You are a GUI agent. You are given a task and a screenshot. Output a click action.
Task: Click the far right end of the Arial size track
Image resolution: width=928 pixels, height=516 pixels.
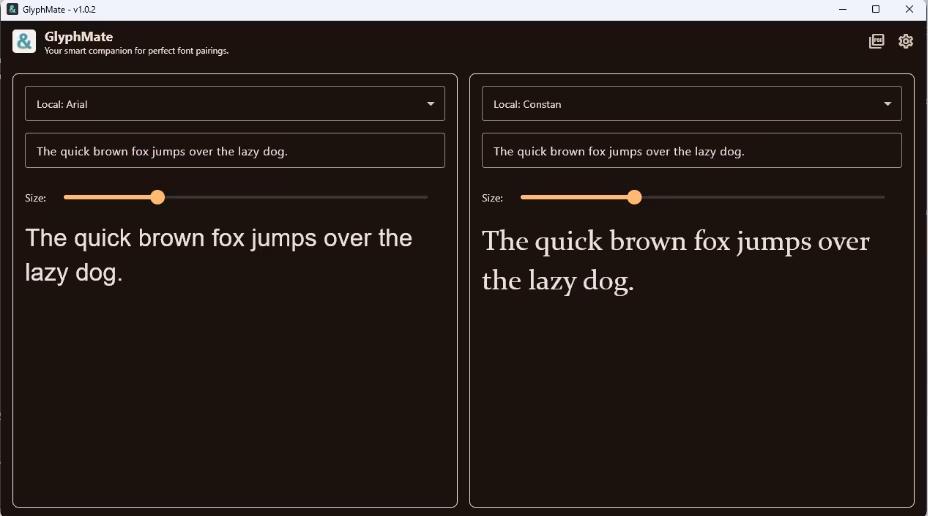[x=425, y=197]
